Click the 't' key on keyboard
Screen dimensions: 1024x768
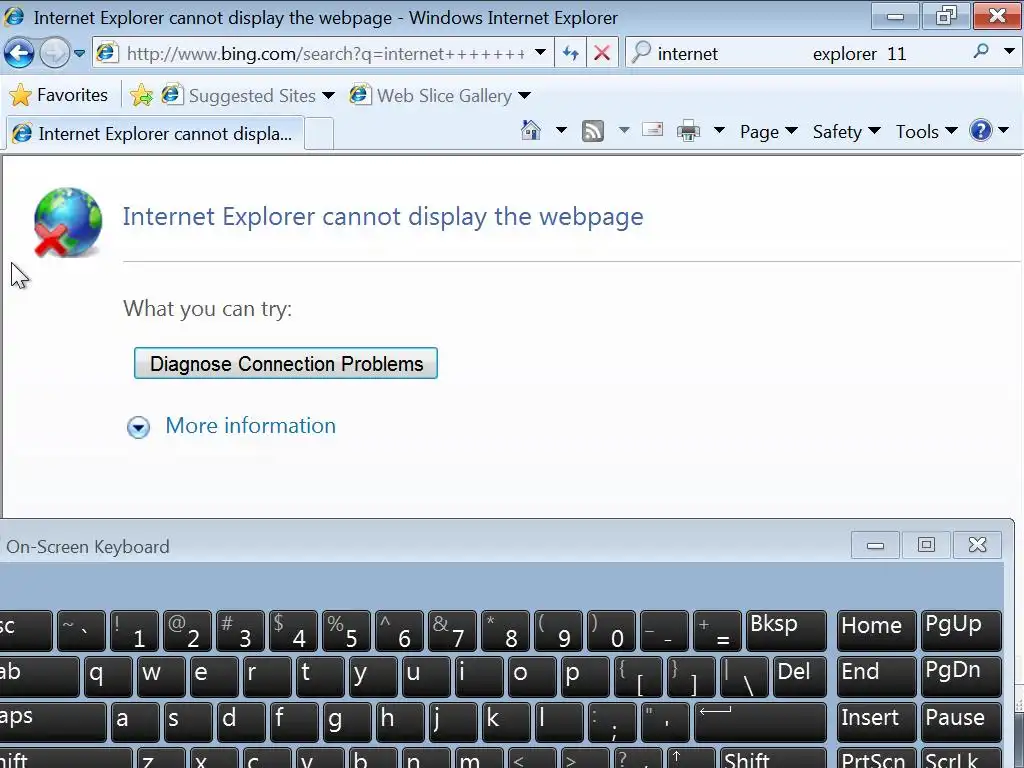click(319, 677)
